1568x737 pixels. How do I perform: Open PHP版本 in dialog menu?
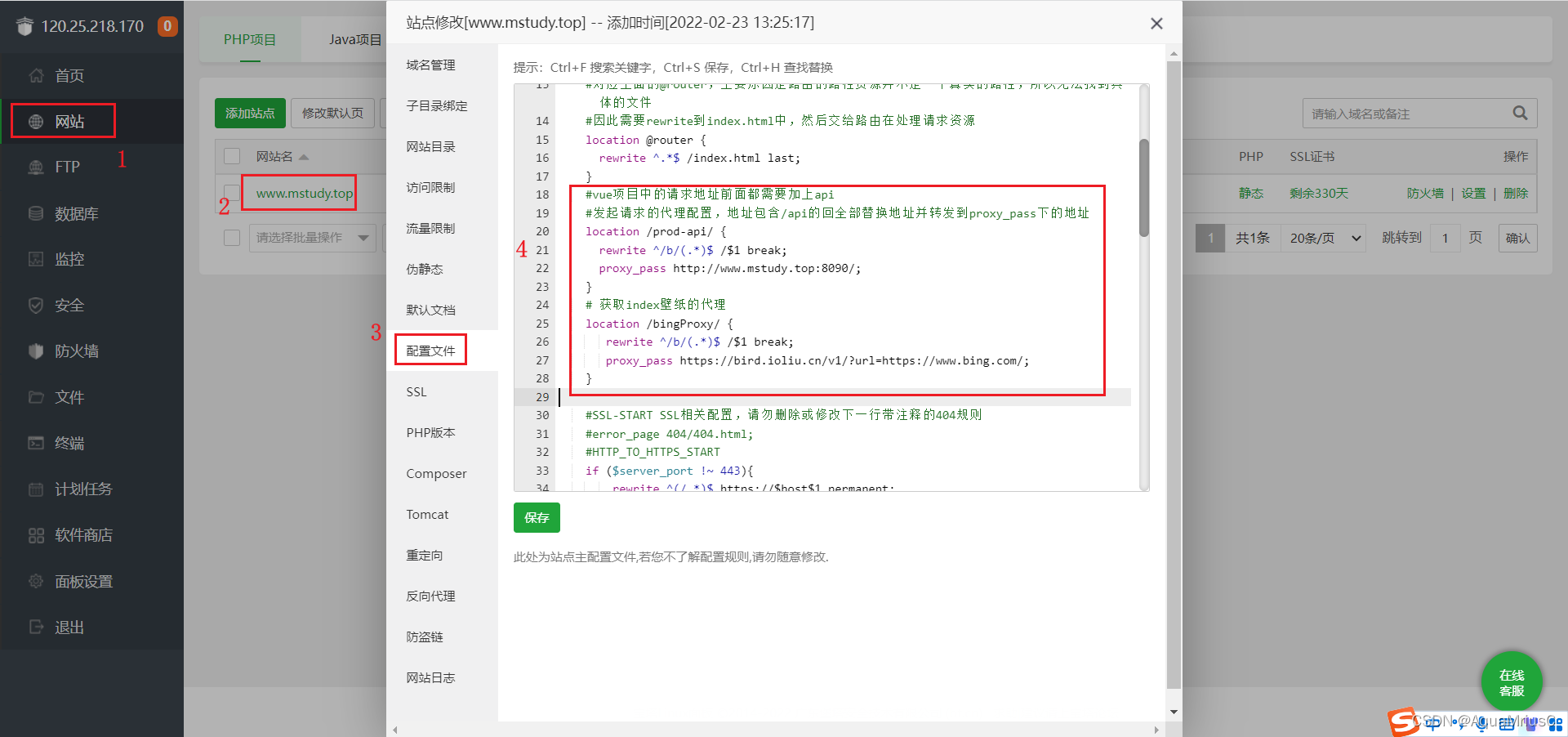click(443, 432)
